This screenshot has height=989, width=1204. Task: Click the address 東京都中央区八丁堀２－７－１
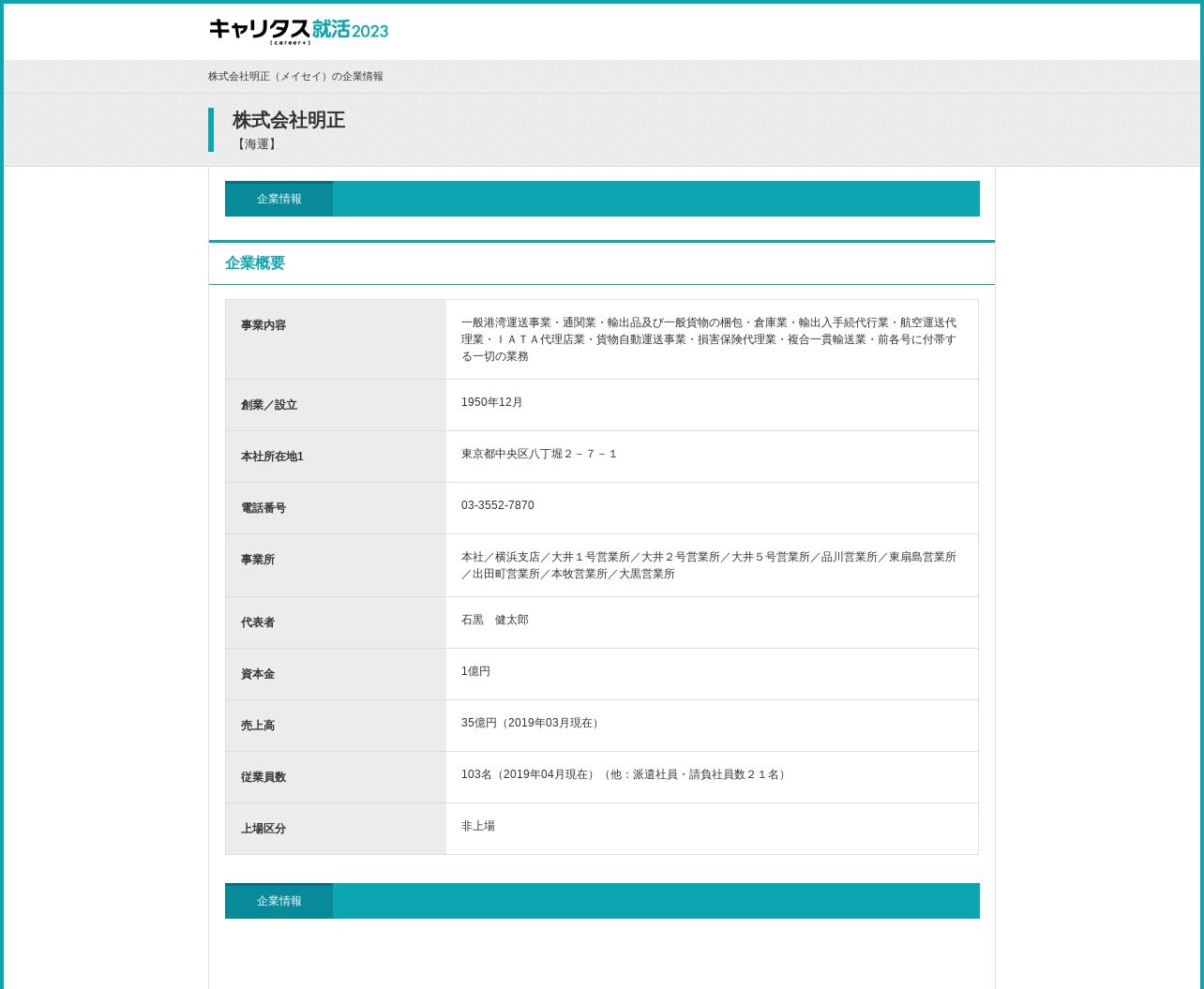(539, 454)
